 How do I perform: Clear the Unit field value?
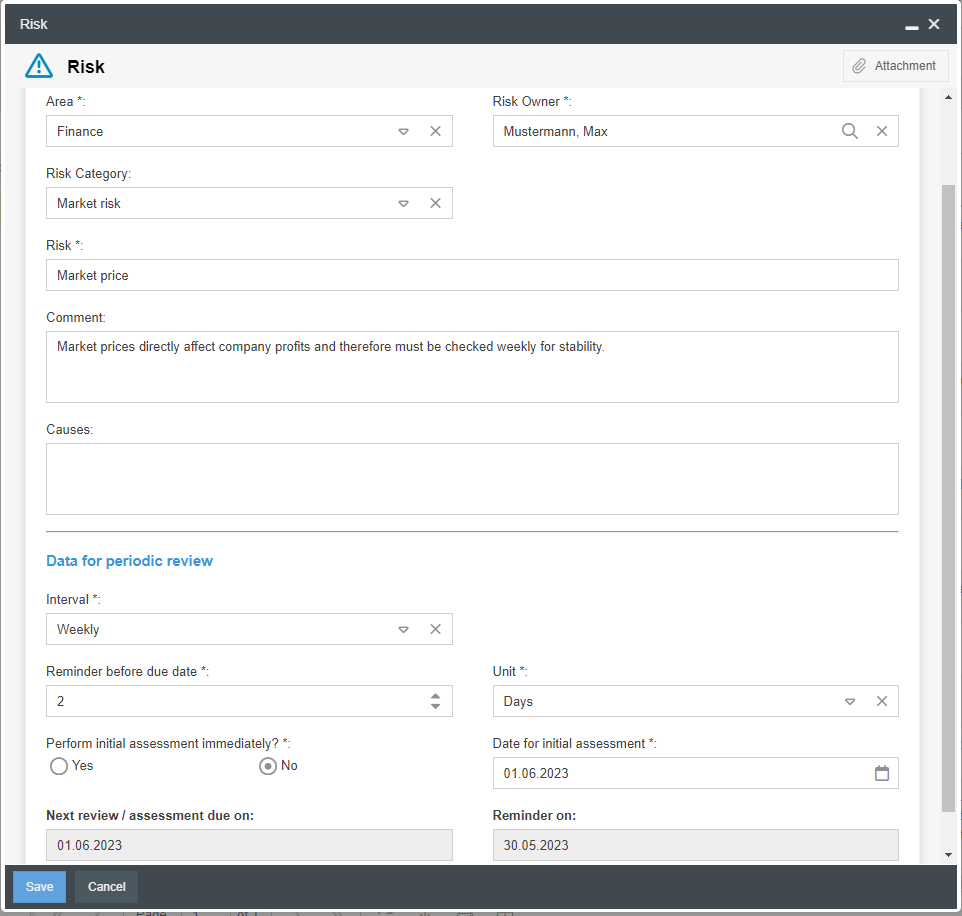882,701
